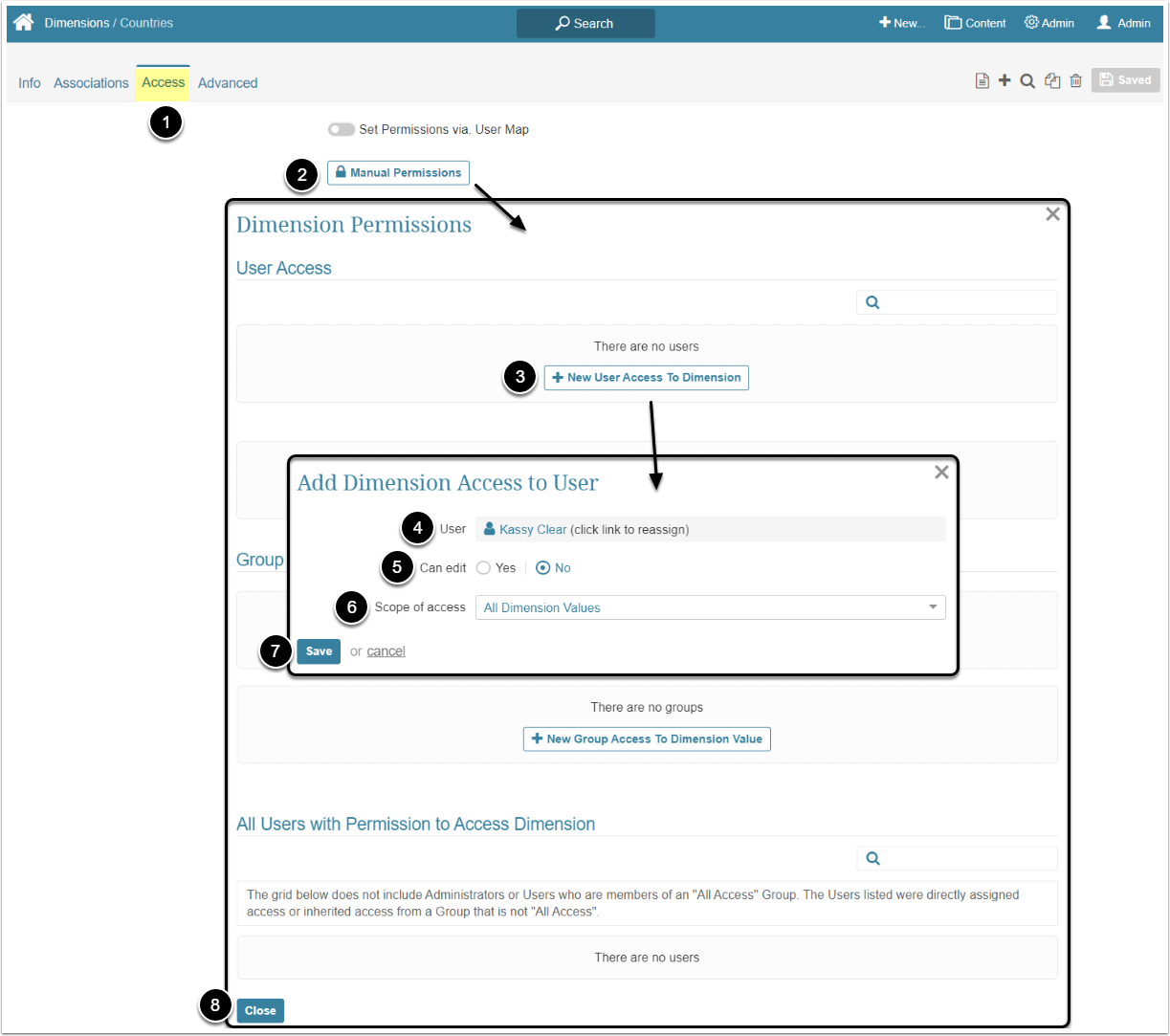This screenshot has width=1170, height=1036.
Task: Click the plus add icon in toolbar
Action: point(1004,80)
